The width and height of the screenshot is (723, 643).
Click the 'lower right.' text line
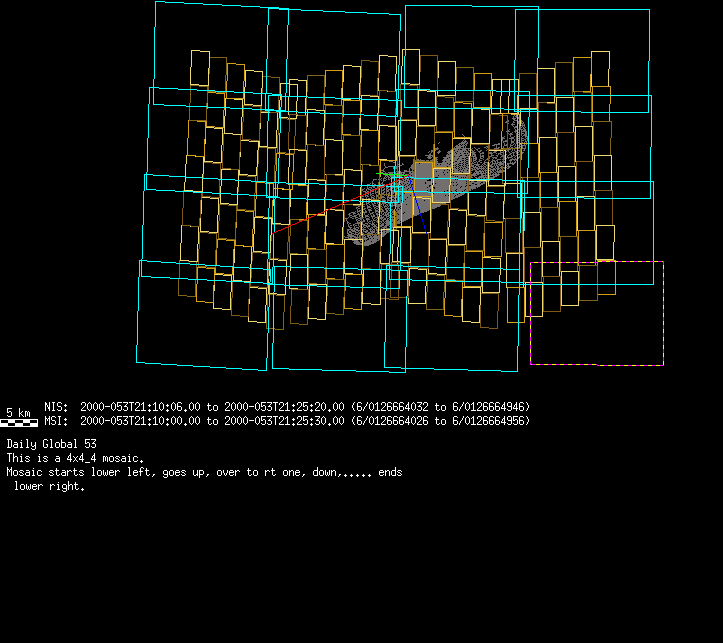click(49, 487)
